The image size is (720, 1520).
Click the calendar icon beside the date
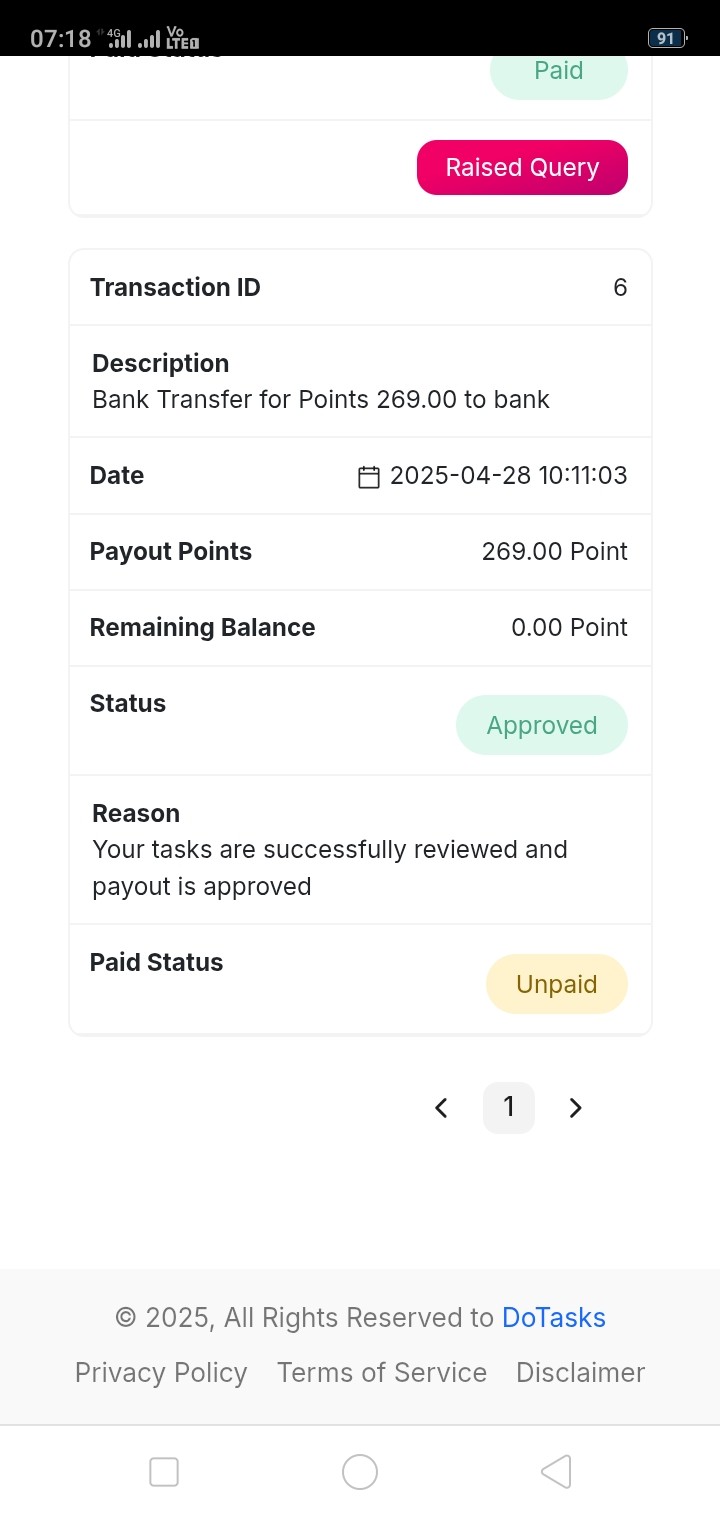click(x=369, y=477)
